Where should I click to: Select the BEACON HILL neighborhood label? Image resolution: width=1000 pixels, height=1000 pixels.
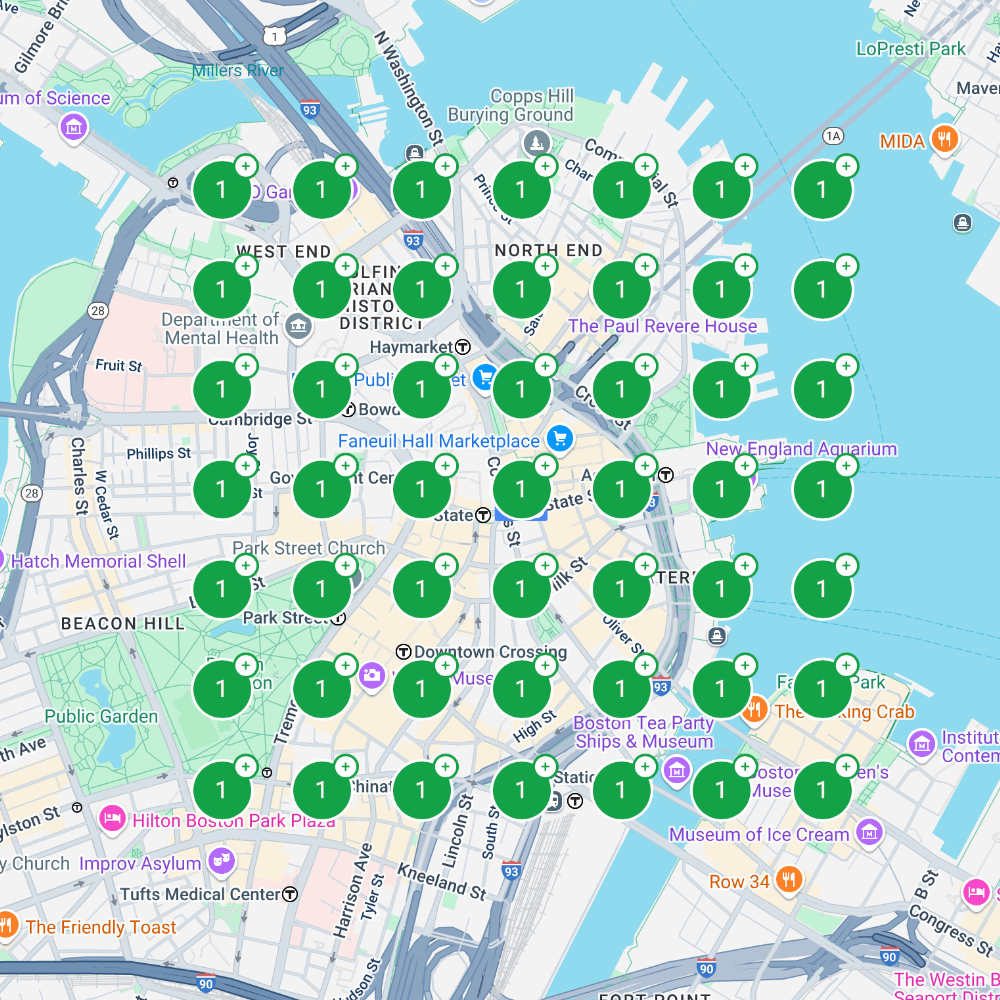coord(123,623)
